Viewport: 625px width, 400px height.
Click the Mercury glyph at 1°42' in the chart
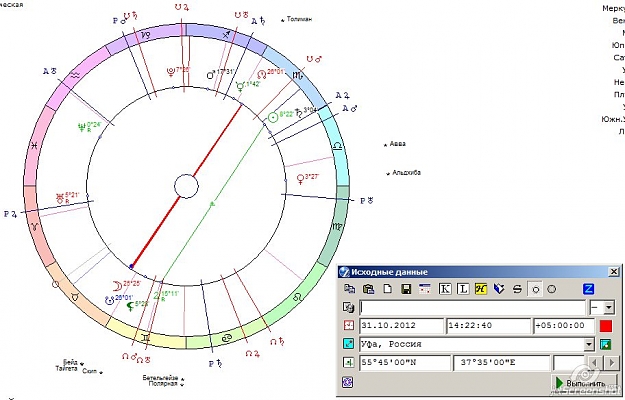coord(240,86)
